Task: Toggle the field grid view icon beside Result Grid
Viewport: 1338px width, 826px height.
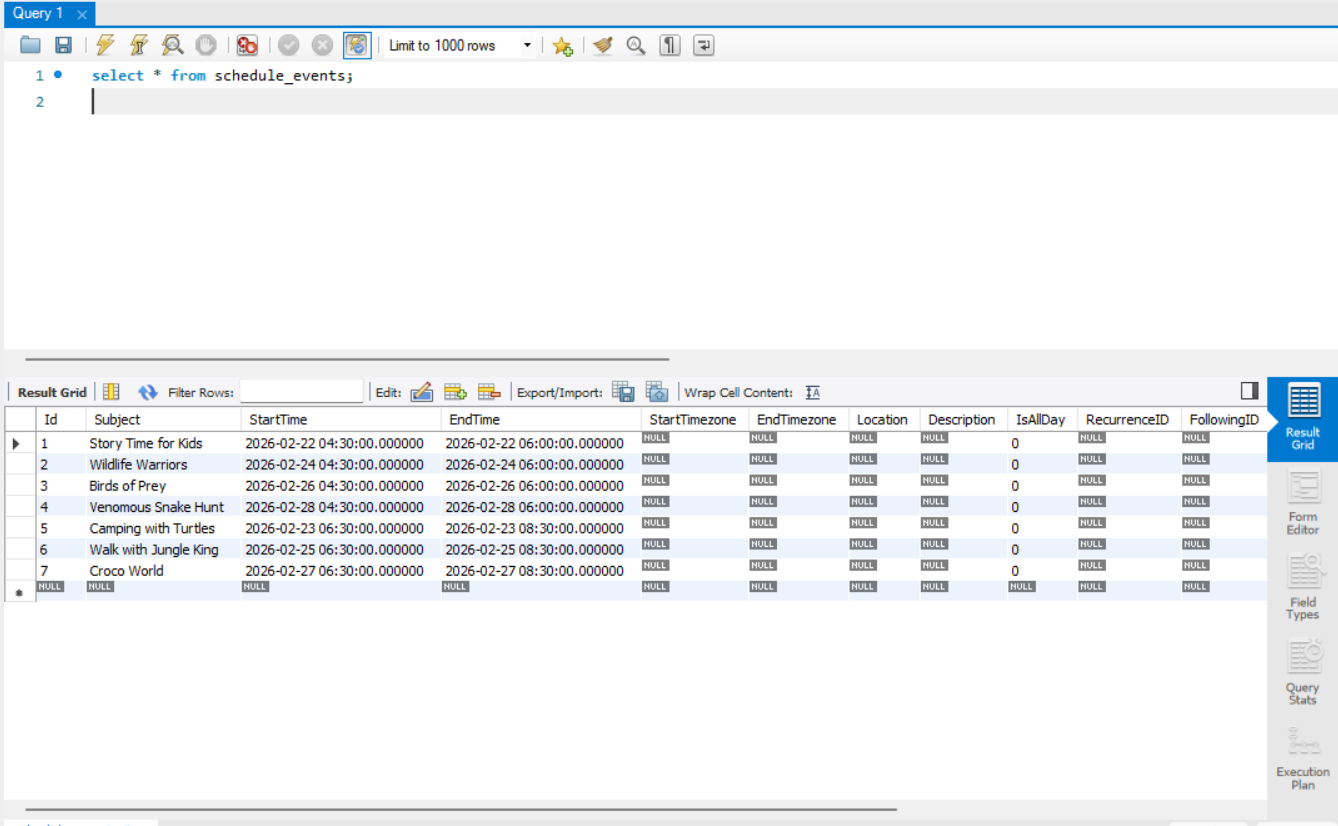Action: click(x=112, y=392)
